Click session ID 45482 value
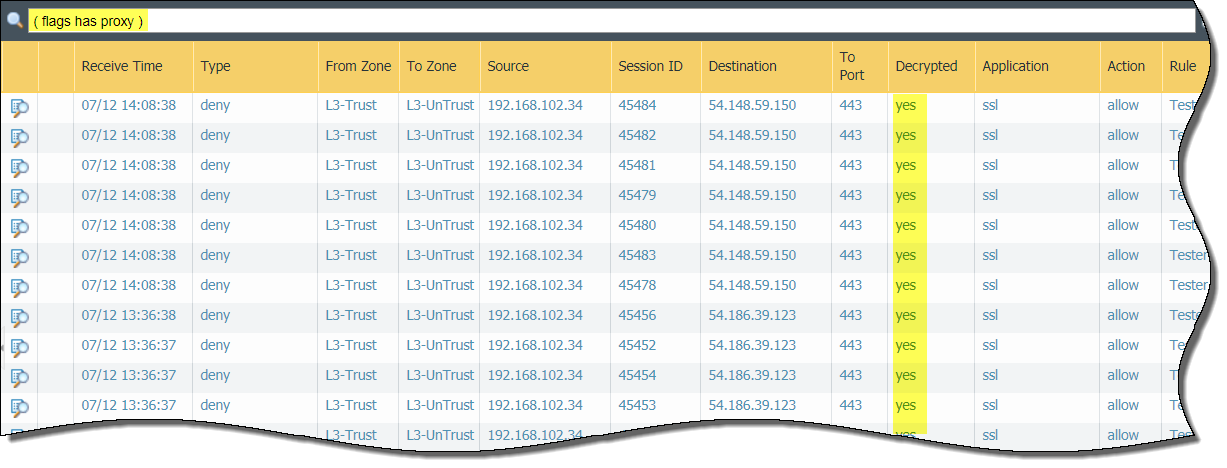Image resolution: width=1227 pixels, height=468 pixels. (637, 135)
